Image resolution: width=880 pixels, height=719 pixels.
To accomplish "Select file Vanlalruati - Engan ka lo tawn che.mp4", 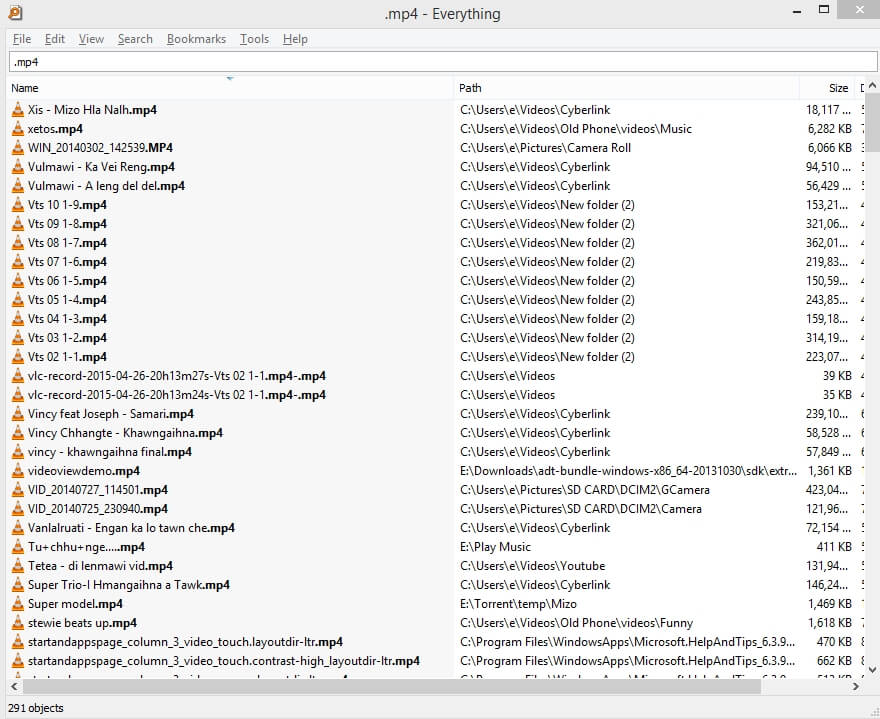I will [131, 528].
